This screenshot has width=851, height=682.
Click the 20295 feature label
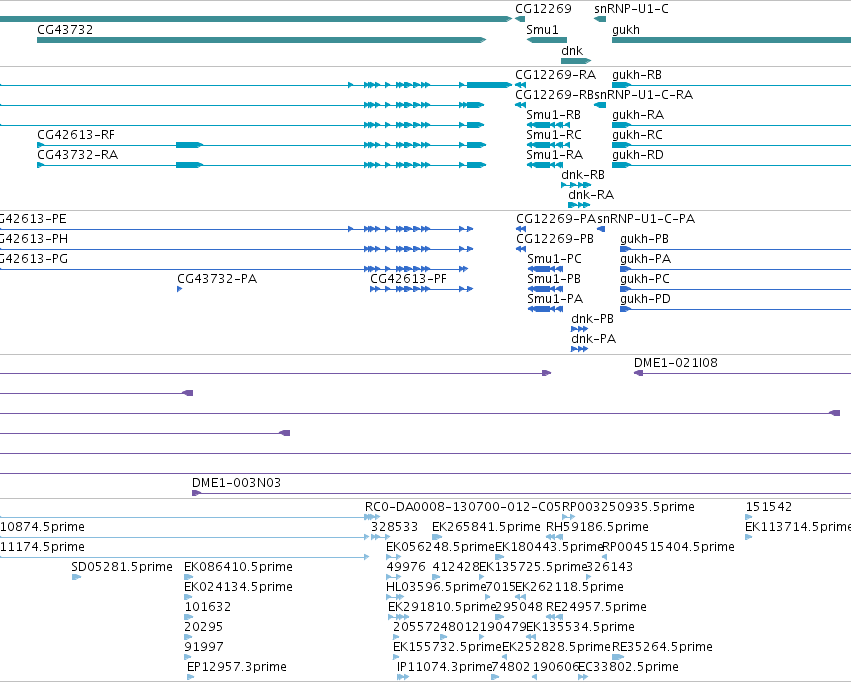(x=204, y=627)
